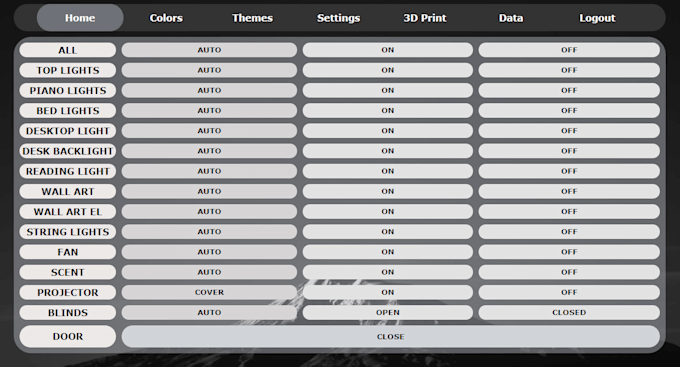Click the SCENT row label
This screenshot has height=367, width=680.
click(x=68, y=272)
